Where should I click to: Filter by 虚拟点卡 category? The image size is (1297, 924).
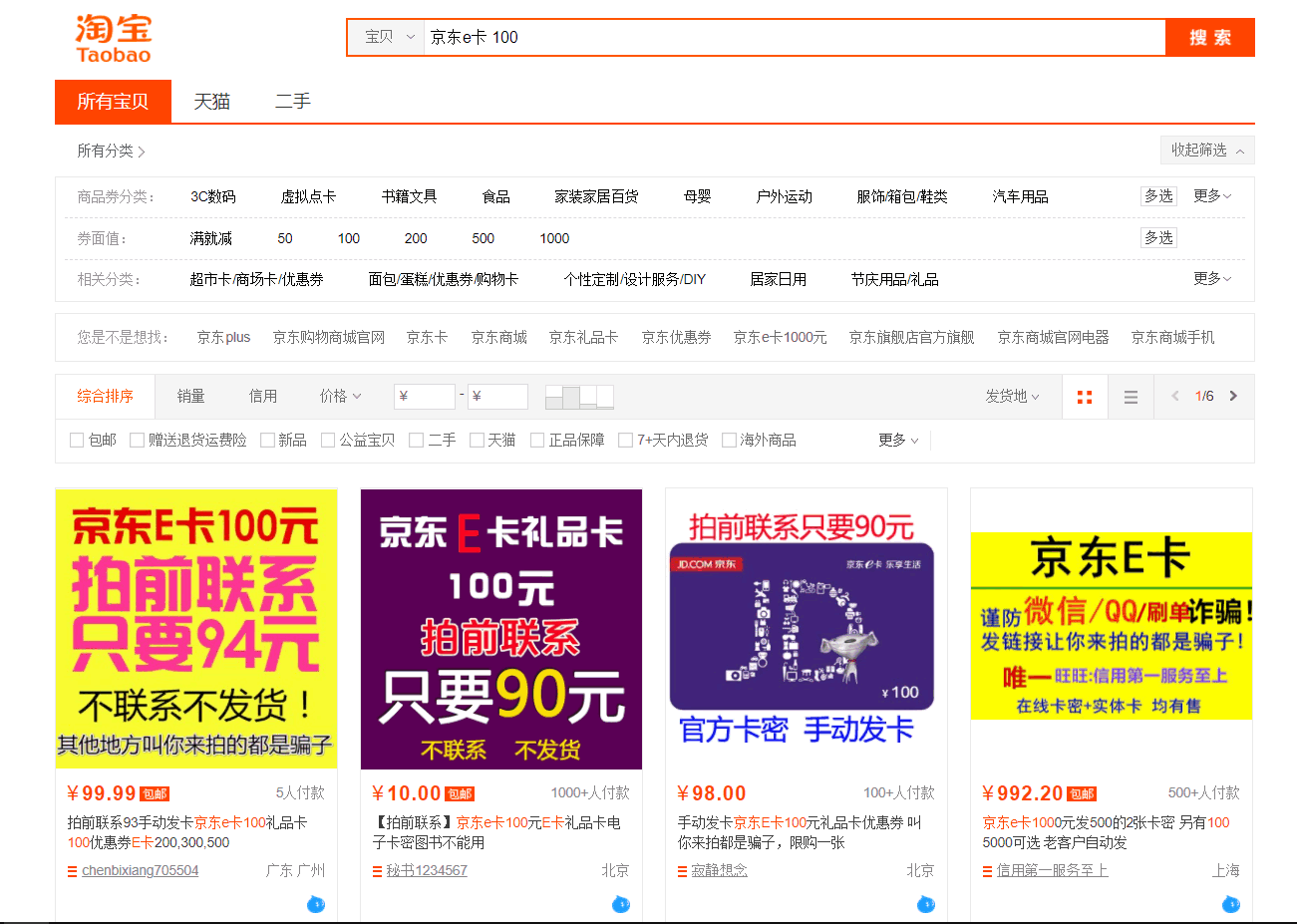click(x=308, y=196)
